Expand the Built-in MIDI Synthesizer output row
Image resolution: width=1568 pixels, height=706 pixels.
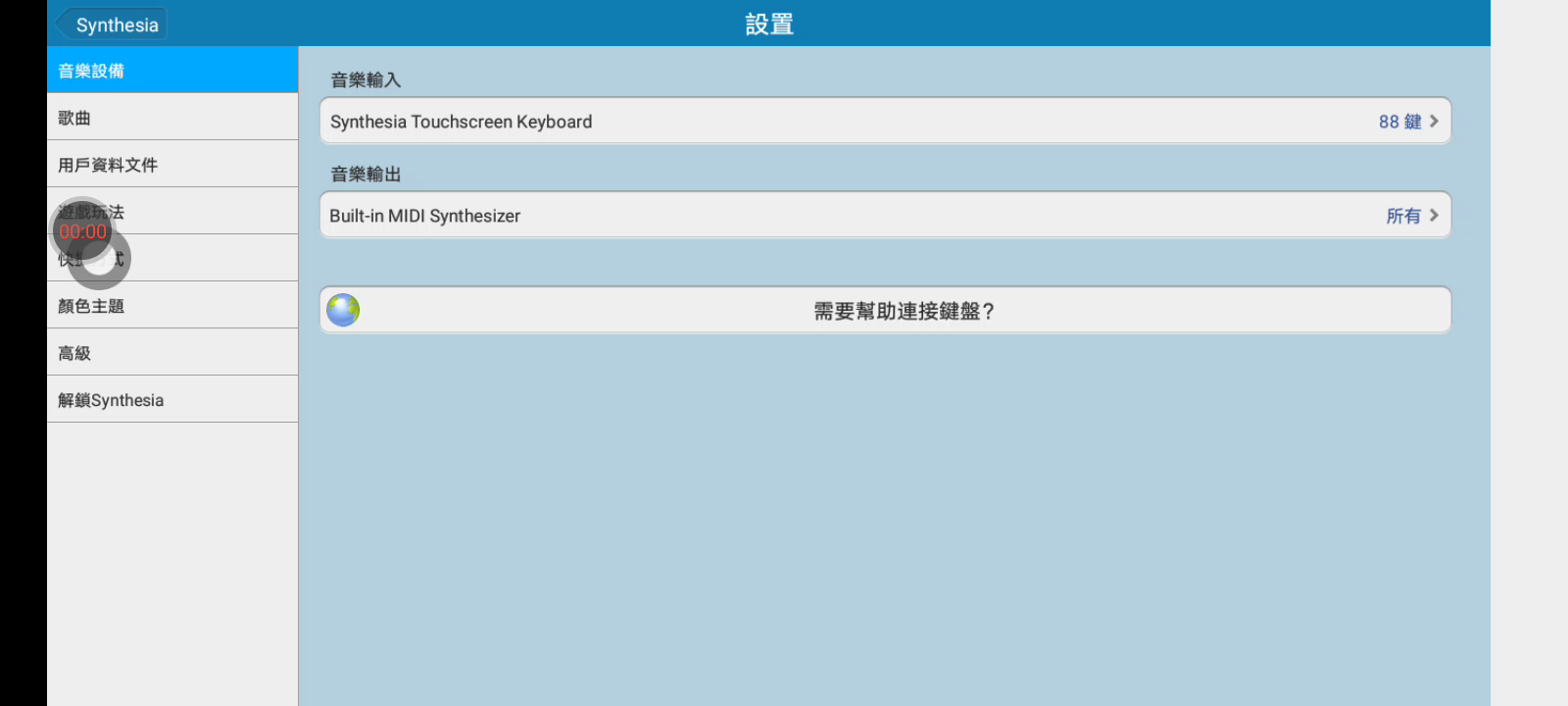click(885, 216)
